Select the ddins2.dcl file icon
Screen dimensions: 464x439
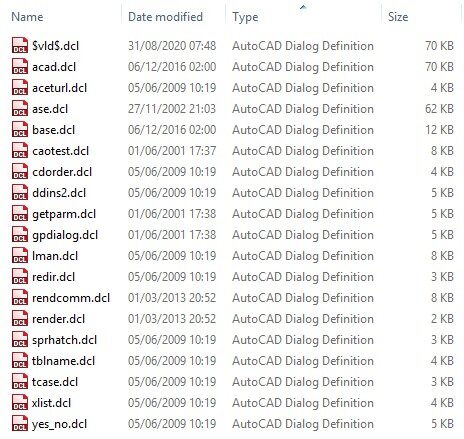[20, 192]
